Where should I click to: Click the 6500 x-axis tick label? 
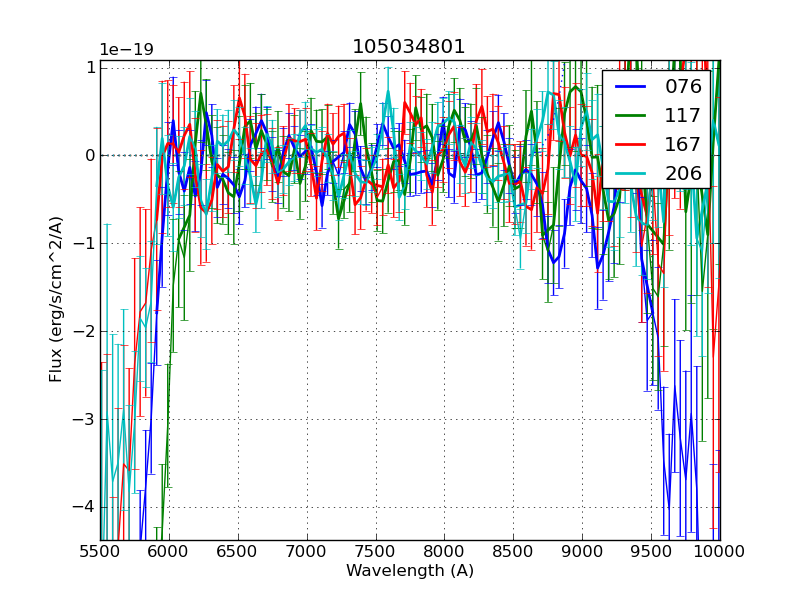[238, 550]
